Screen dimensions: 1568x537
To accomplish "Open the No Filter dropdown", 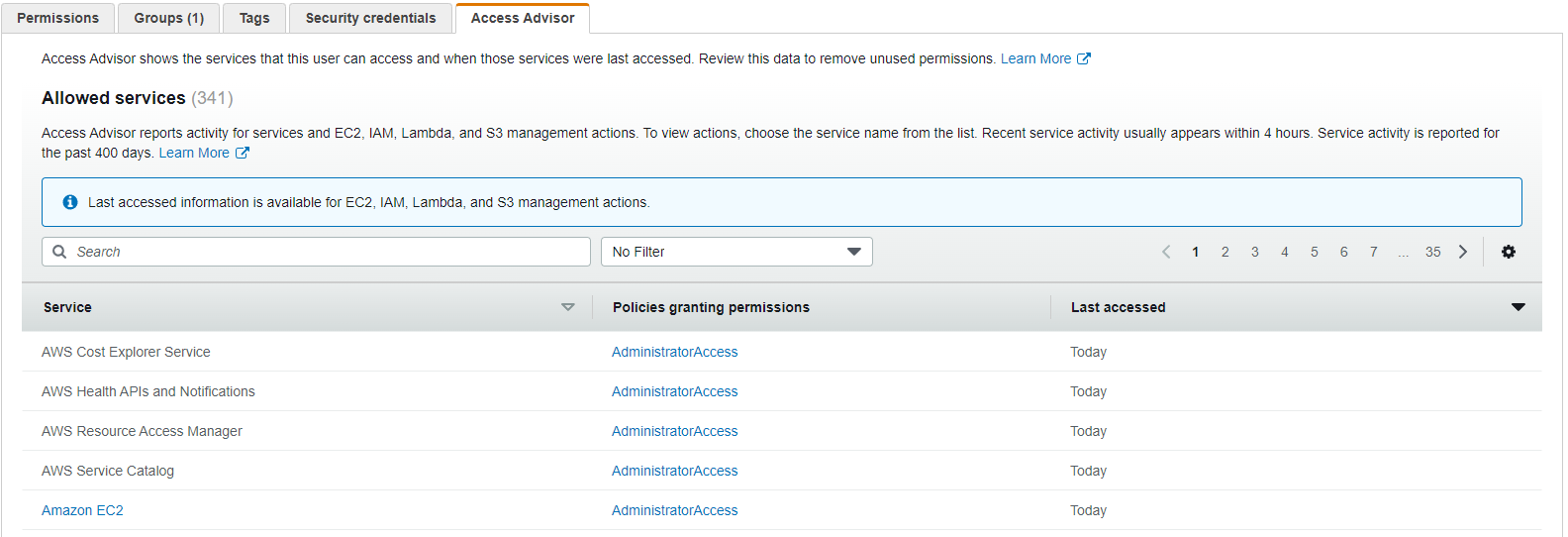I will (x=736, y=252).
